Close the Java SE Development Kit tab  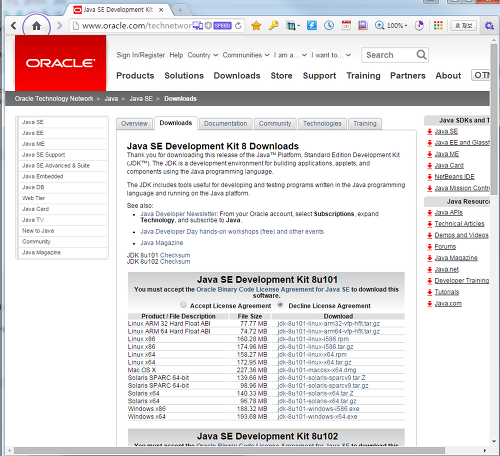click(x=161, y=10)
